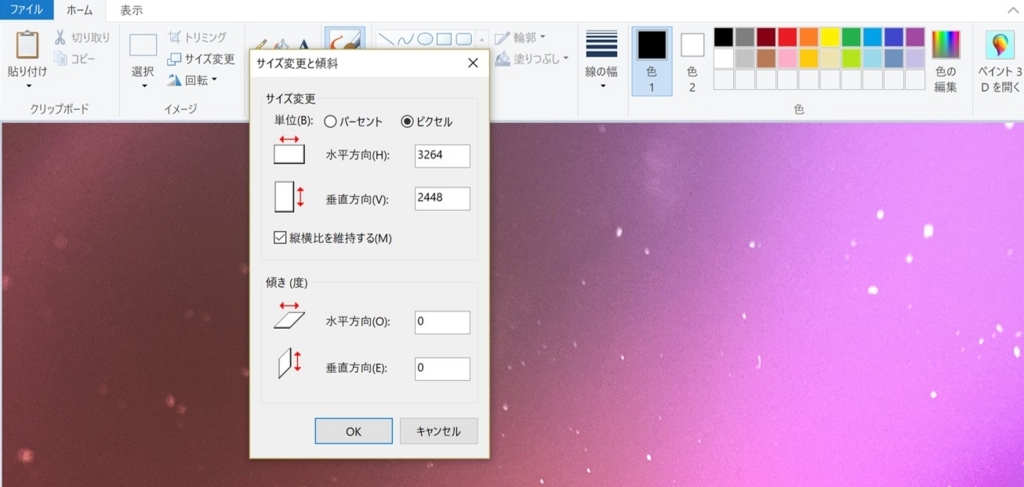The width and height of the screenshot is (1024, 487).
Task: Open the Rotate (回転) dropdown arrow
Action: pos(214,81)
